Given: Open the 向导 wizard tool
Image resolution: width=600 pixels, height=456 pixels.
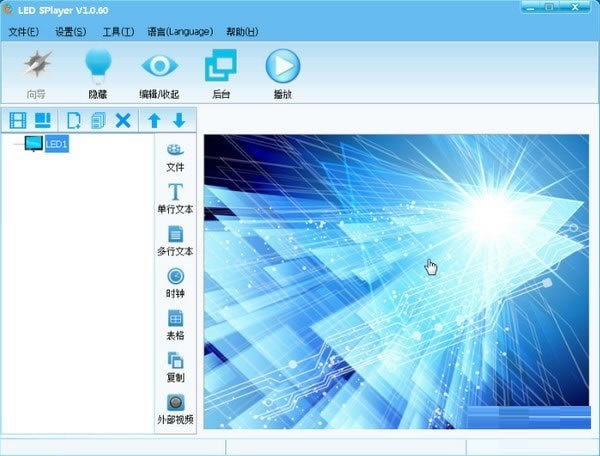Looking at the screenshot, I should coord(37,74).
